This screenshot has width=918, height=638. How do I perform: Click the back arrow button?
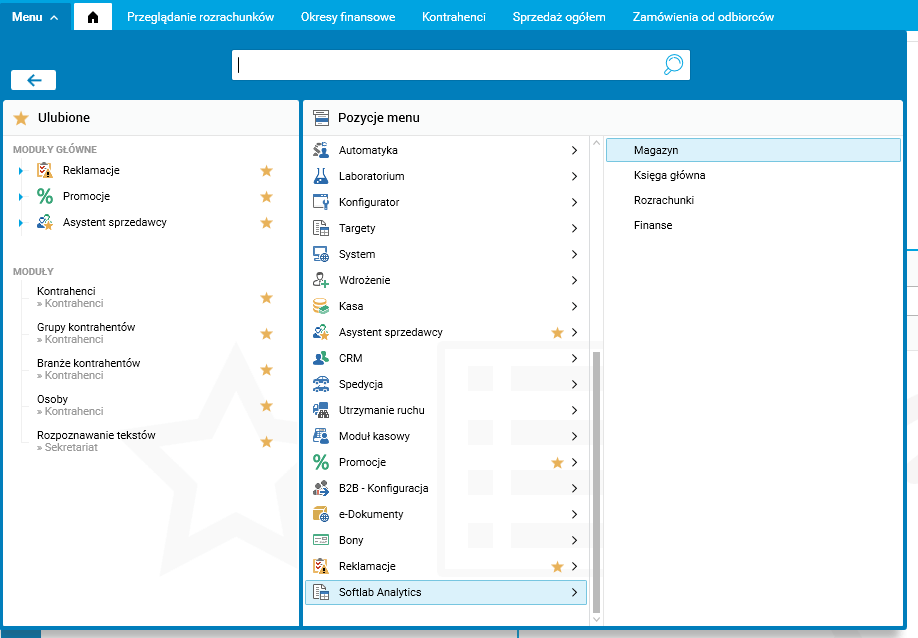[x=33, y=80]
